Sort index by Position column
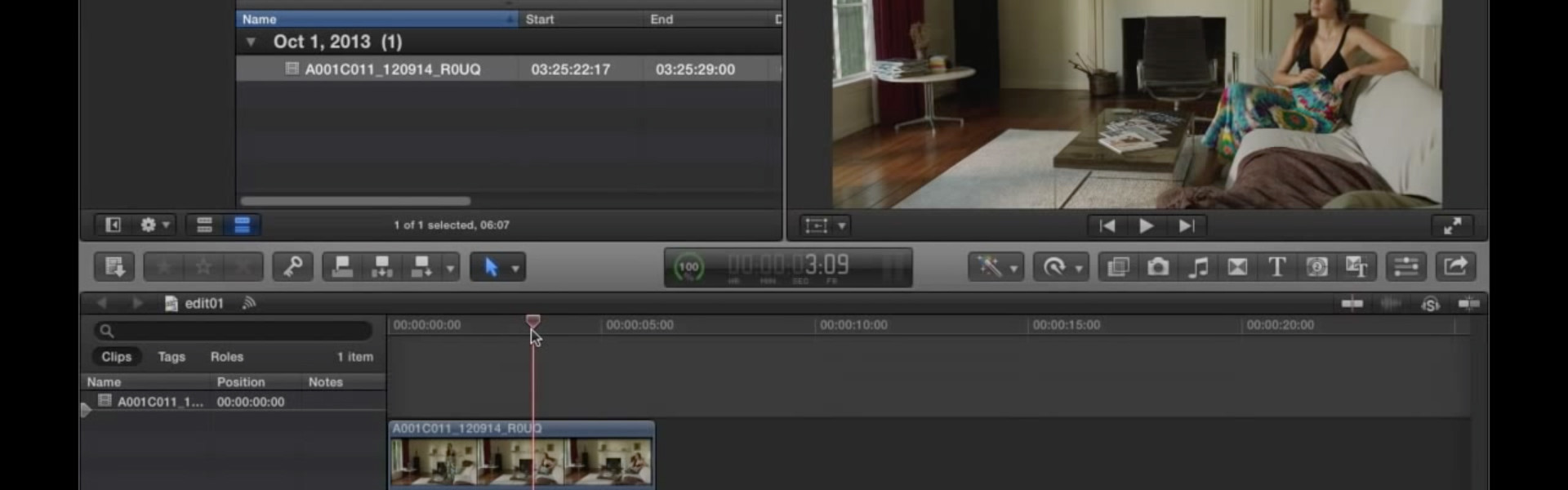This screenshot has height=490, width=1568. pyautogui.click(x=241, y=382)
